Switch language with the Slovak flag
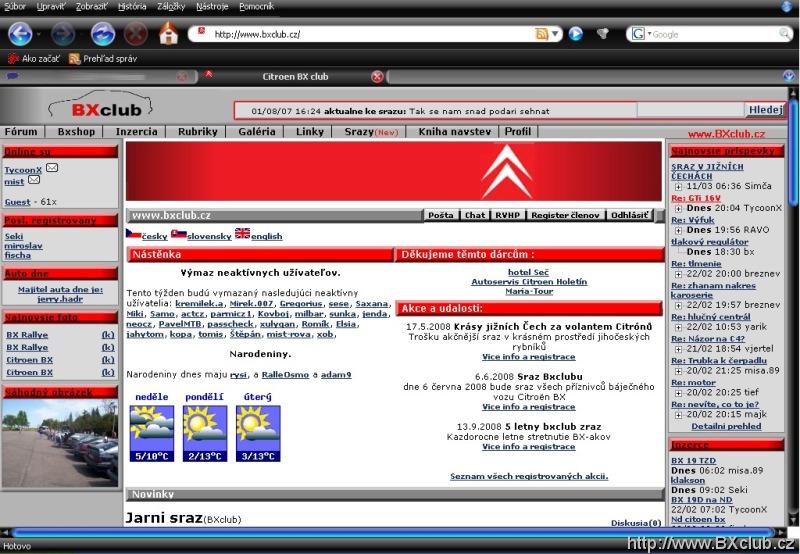This screenshot has width=800, height=554. 179,234
